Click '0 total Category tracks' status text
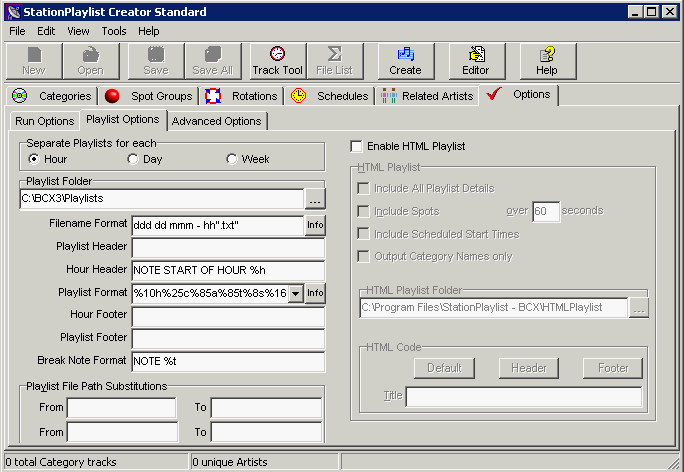The width and height of the screenshot is (684, 472). 61,462
